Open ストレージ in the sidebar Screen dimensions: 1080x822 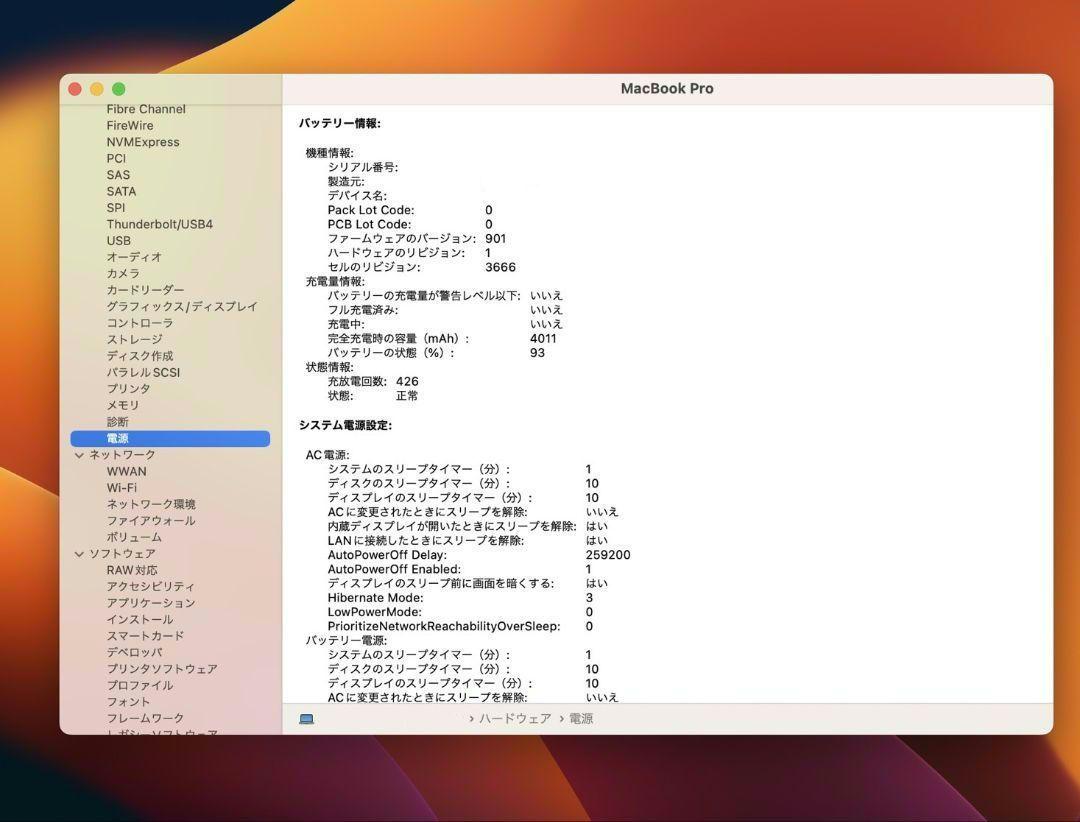tap(134, 340)
